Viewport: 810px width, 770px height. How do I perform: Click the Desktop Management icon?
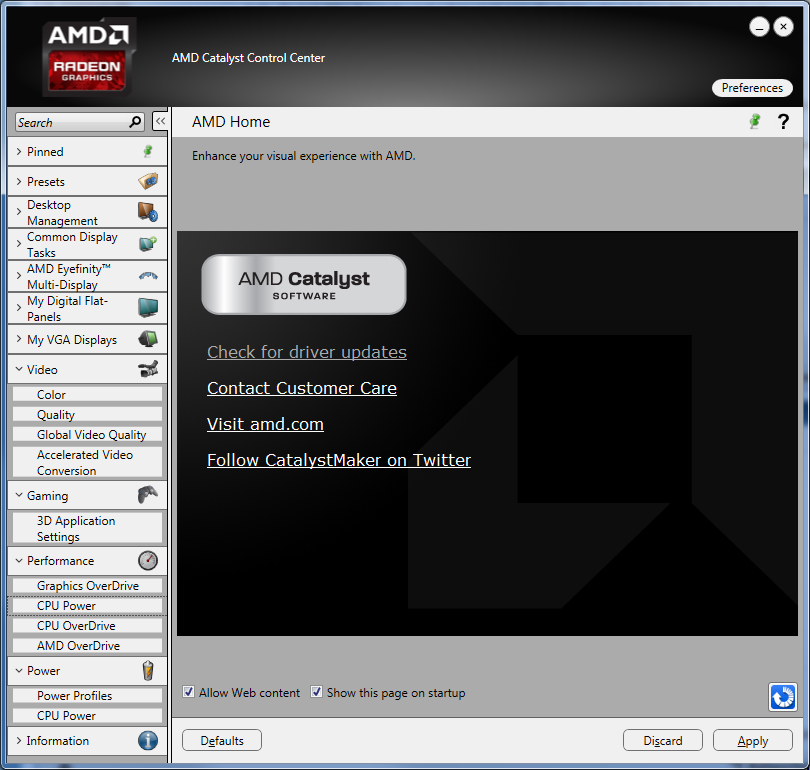click(148, 212)
